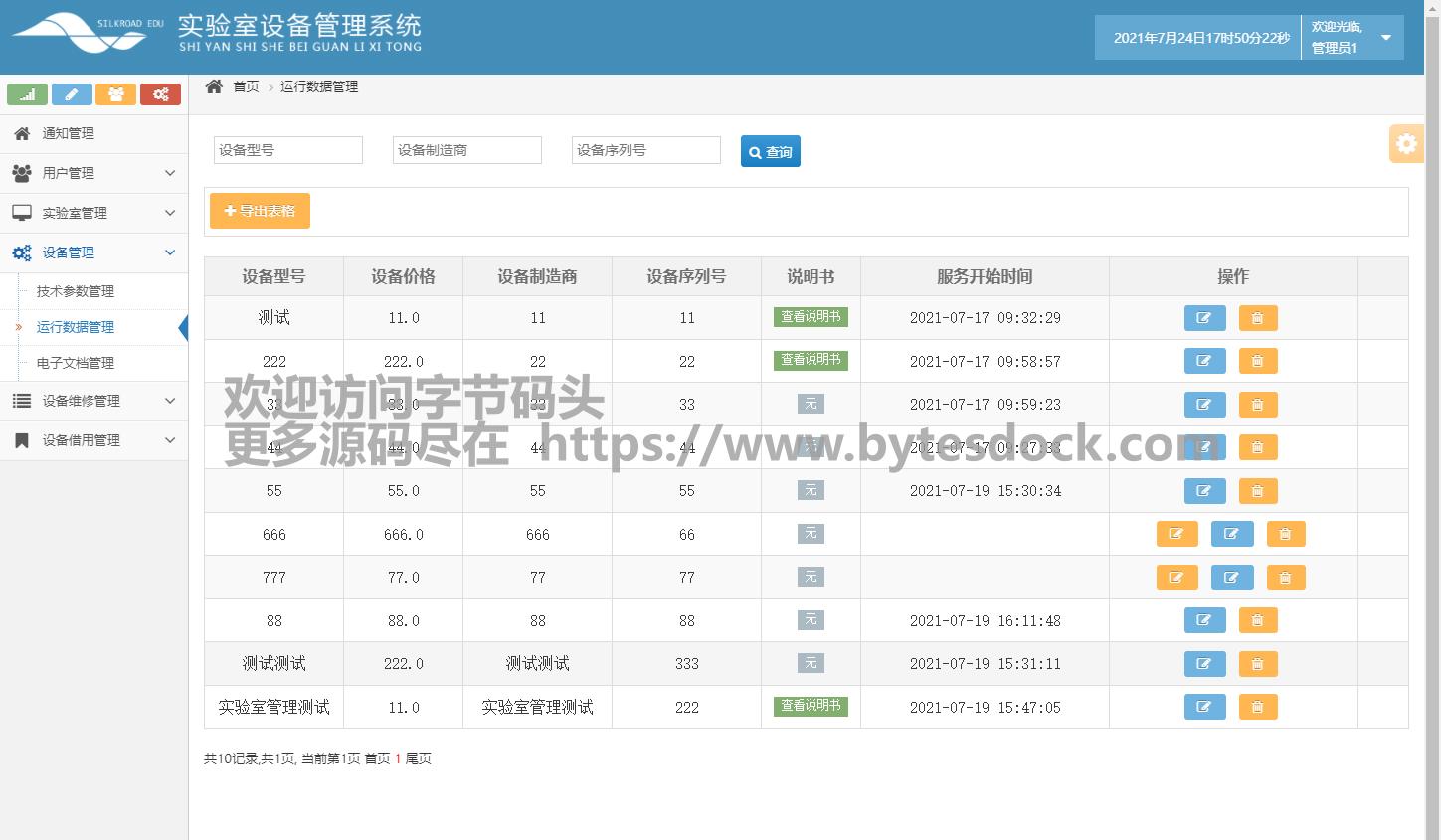View manual for first row 测试

coord(811,317)
